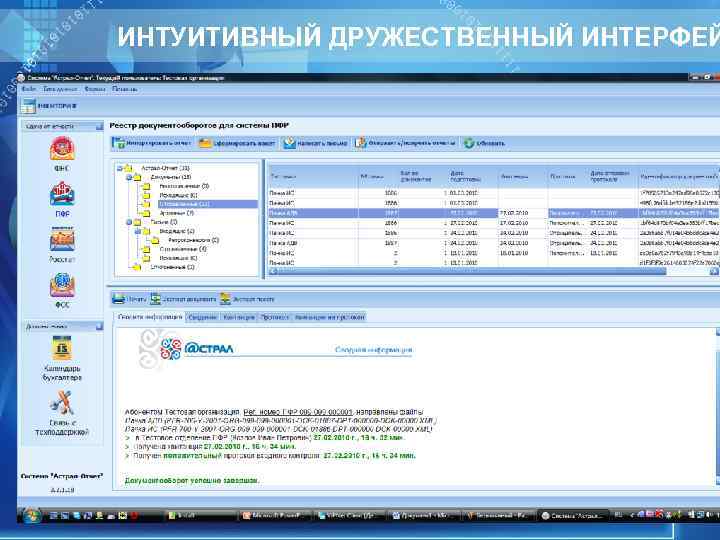Switch to the Протокол tab
720x540 pixels.
pyautogui.click(x=275, y=317)
